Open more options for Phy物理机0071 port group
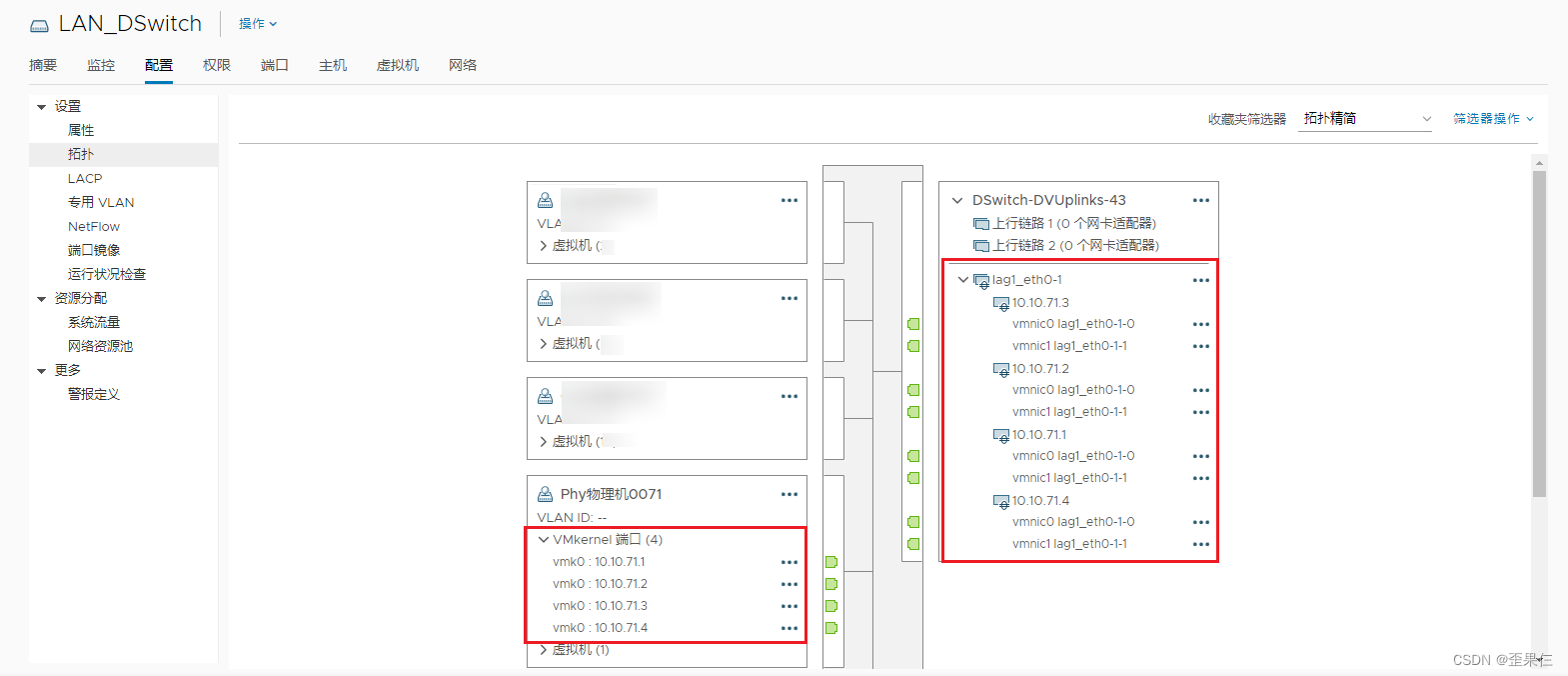1568x676 pixels. (789, 494)
